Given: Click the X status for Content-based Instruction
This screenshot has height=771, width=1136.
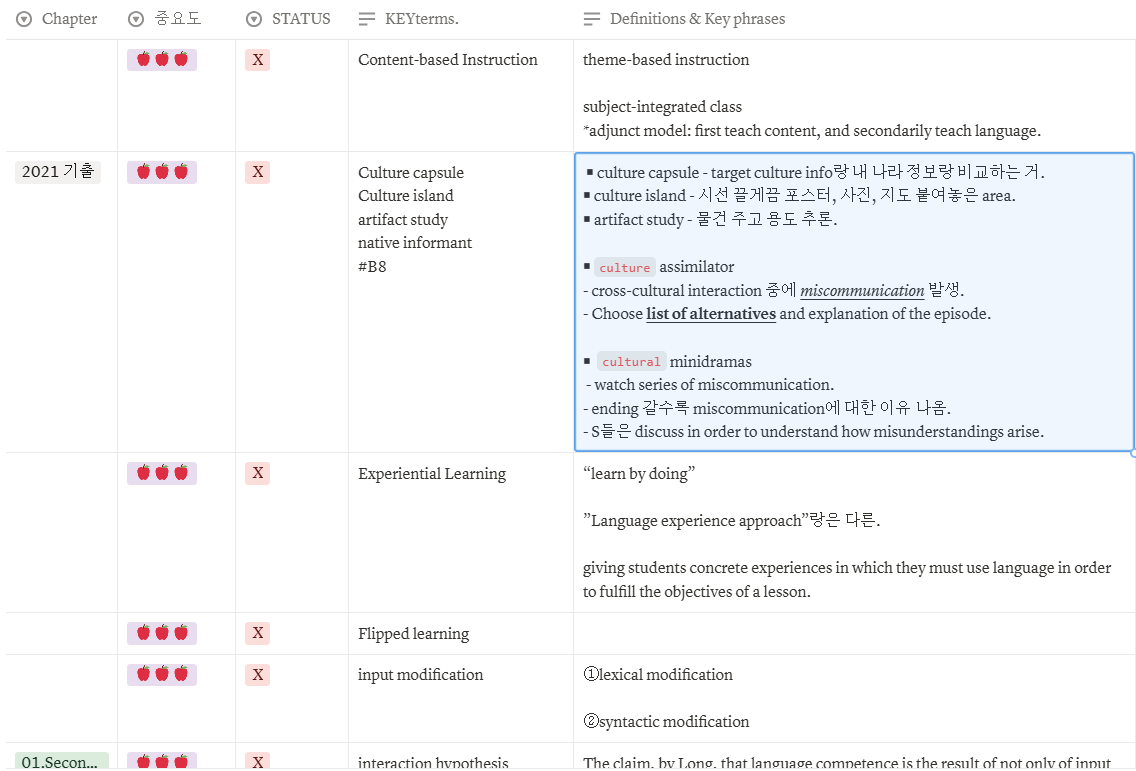Looking at the screenshot, I should click(257, 59).
